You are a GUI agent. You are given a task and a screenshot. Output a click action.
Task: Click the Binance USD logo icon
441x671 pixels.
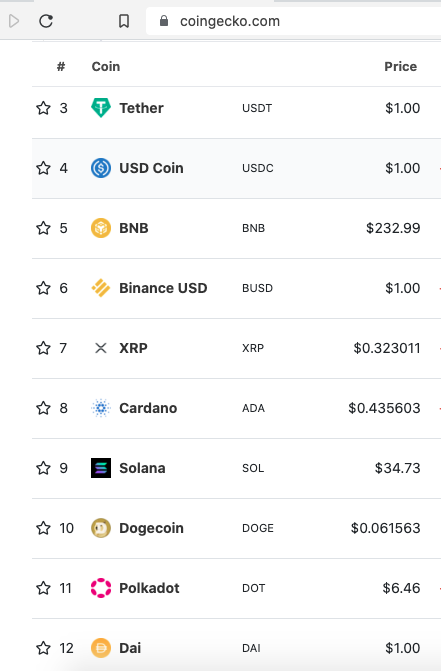click(101, 288)
